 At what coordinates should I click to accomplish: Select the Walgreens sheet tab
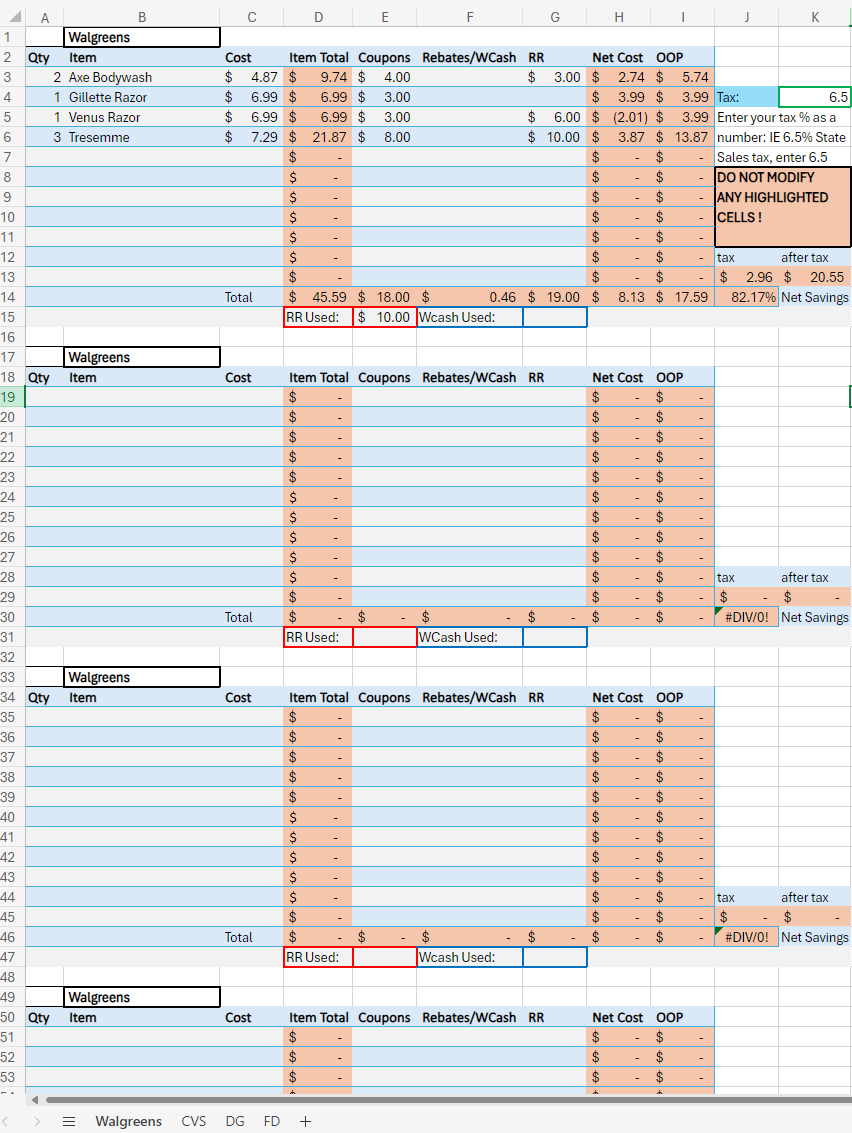pyautogui.click(x=129, y=1121)
